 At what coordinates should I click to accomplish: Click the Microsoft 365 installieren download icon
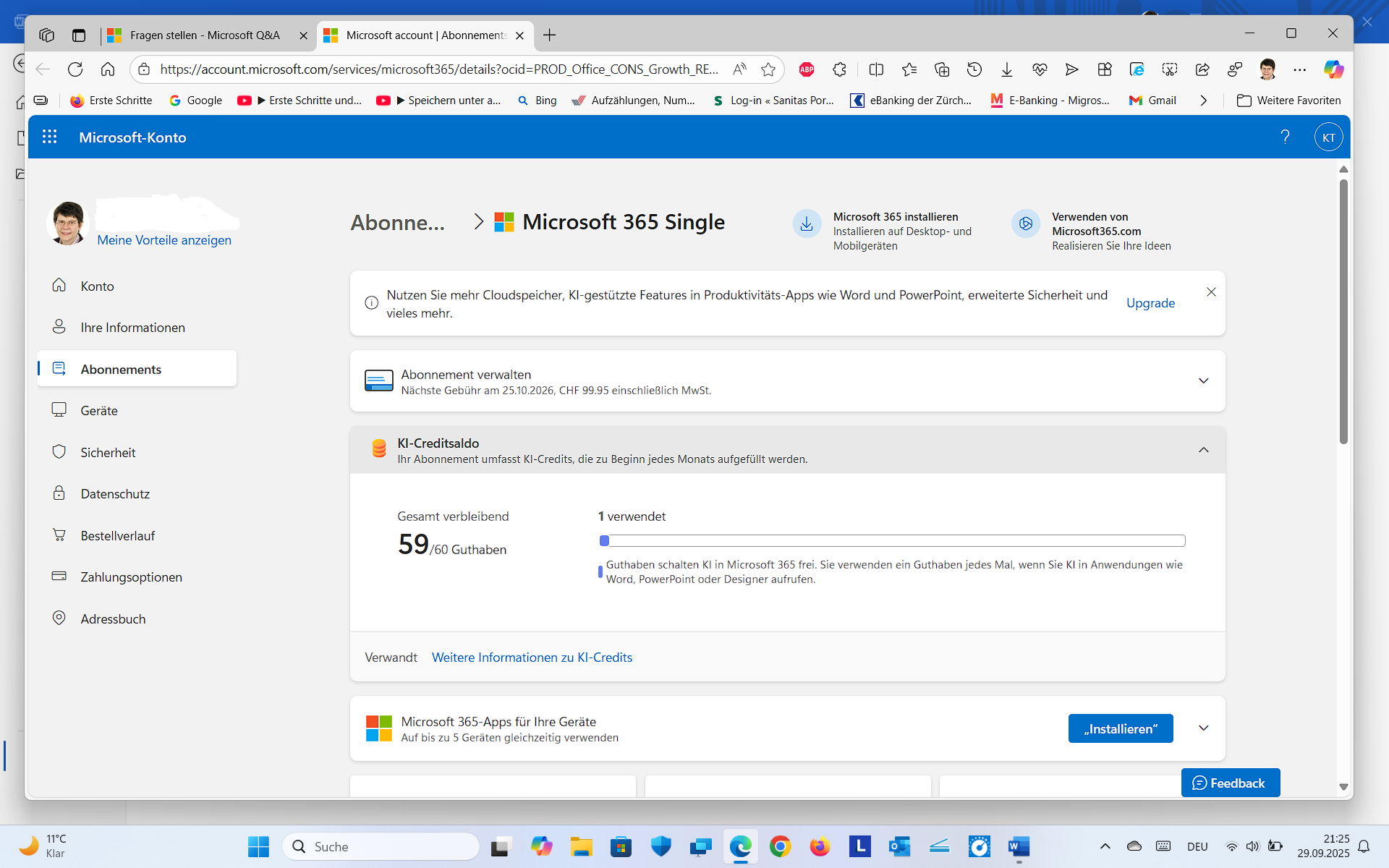click(x=806, y=224)
